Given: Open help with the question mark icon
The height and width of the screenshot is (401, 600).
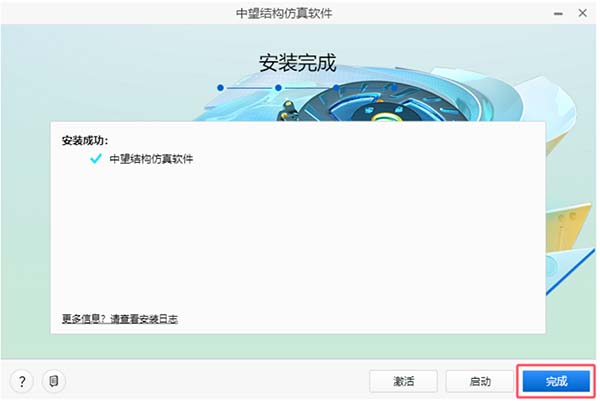Looking at the screenshot, I should coord(22,381).
